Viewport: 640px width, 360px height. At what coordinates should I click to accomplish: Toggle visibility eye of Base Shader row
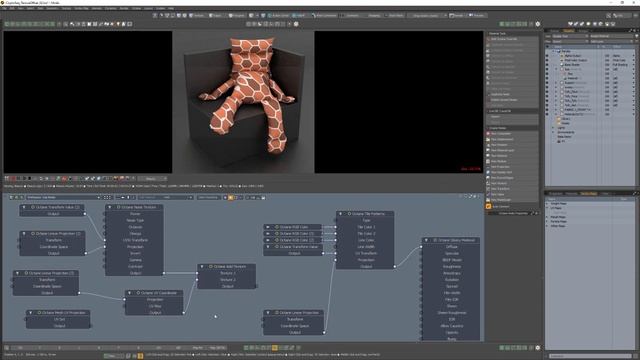547,64
